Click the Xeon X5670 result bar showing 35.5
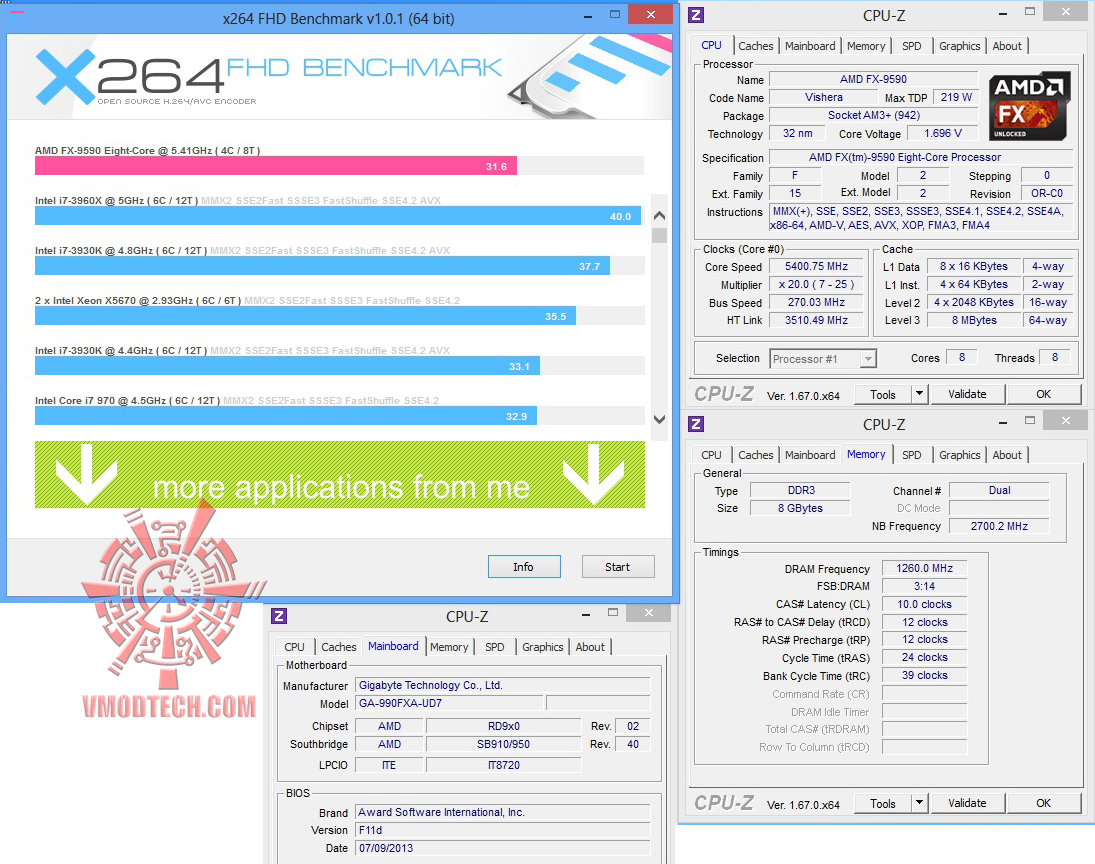 tap(305, 316)
